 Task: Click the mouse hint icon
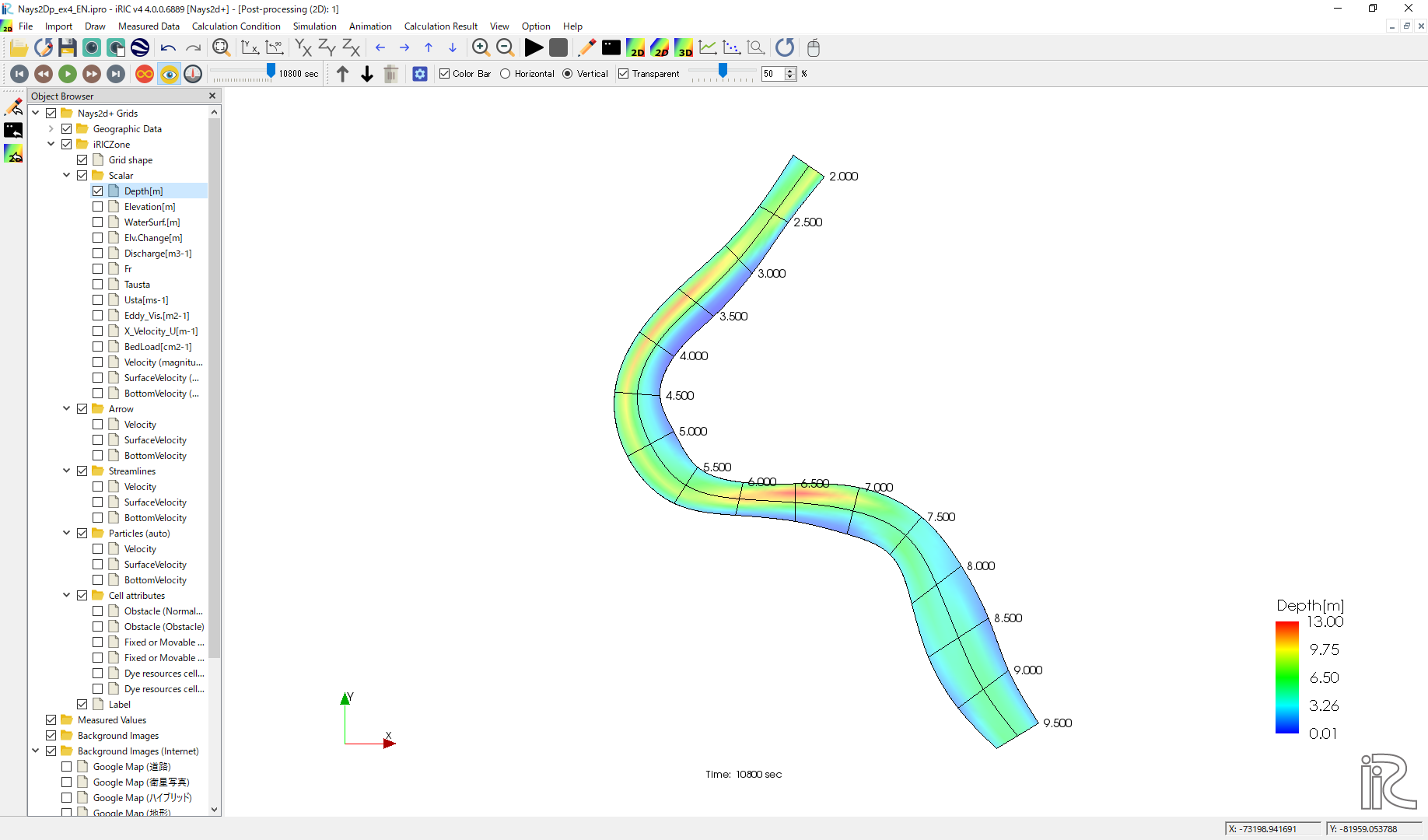click(814, 48)
